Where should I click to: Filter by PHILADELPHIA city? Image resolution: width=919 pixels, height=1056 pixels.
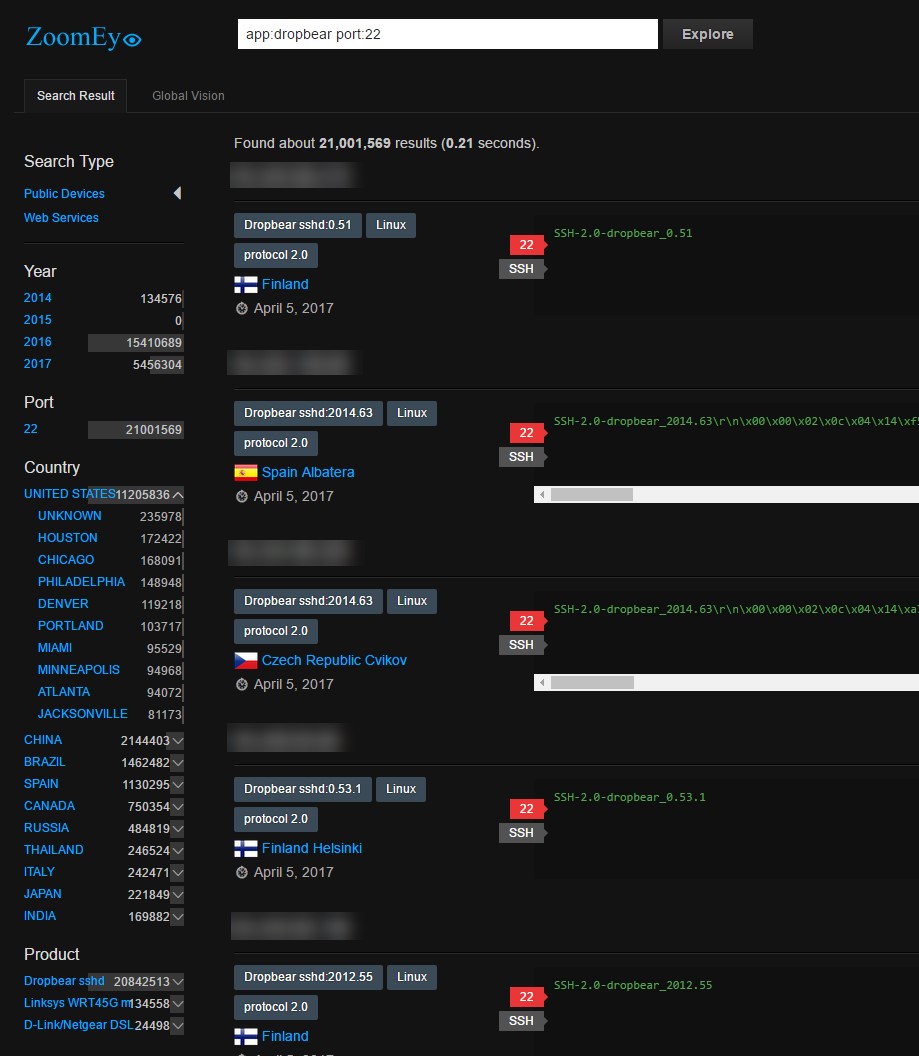click(x=81, y=581)
